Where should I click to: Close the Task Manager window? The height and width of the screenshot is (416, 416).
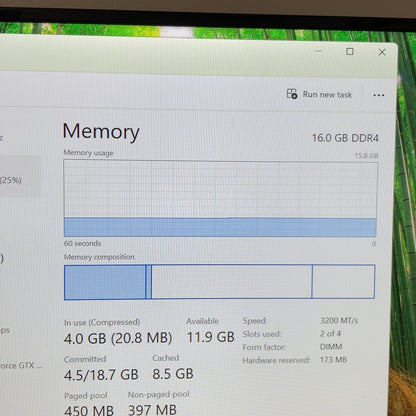[382, 52]
